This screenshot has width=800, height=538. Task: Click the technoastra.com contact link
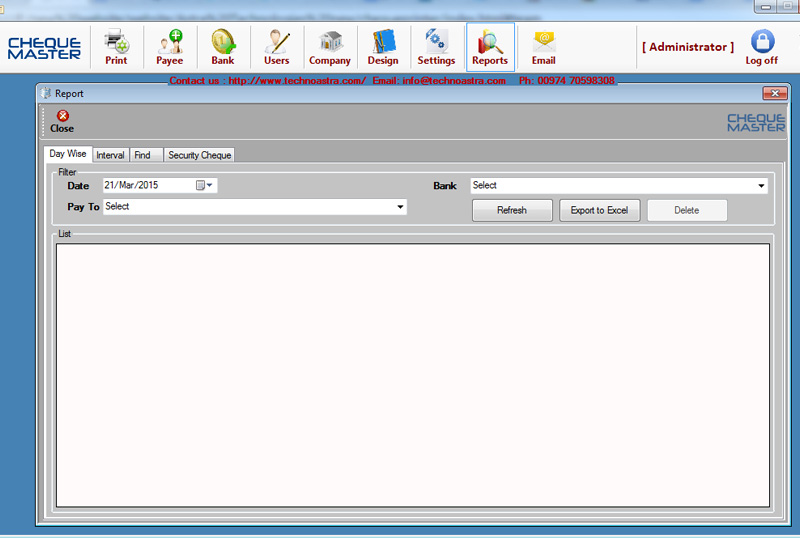[x=297, y=81]
